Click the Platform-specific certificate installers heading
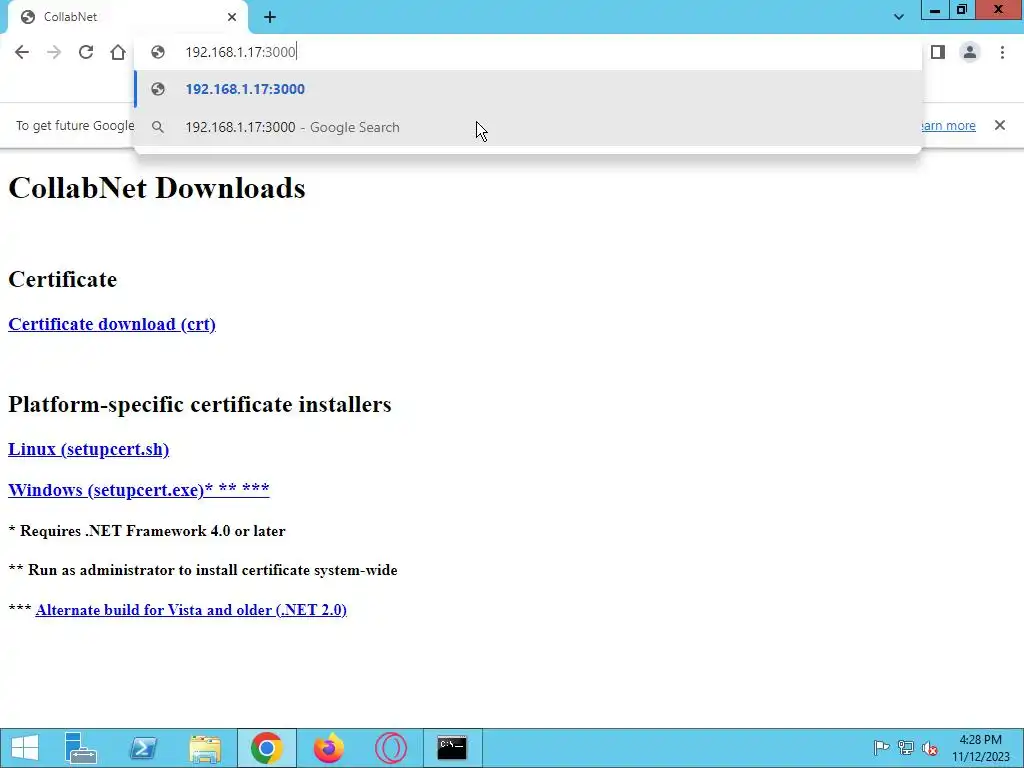 (x=200, y=404)
